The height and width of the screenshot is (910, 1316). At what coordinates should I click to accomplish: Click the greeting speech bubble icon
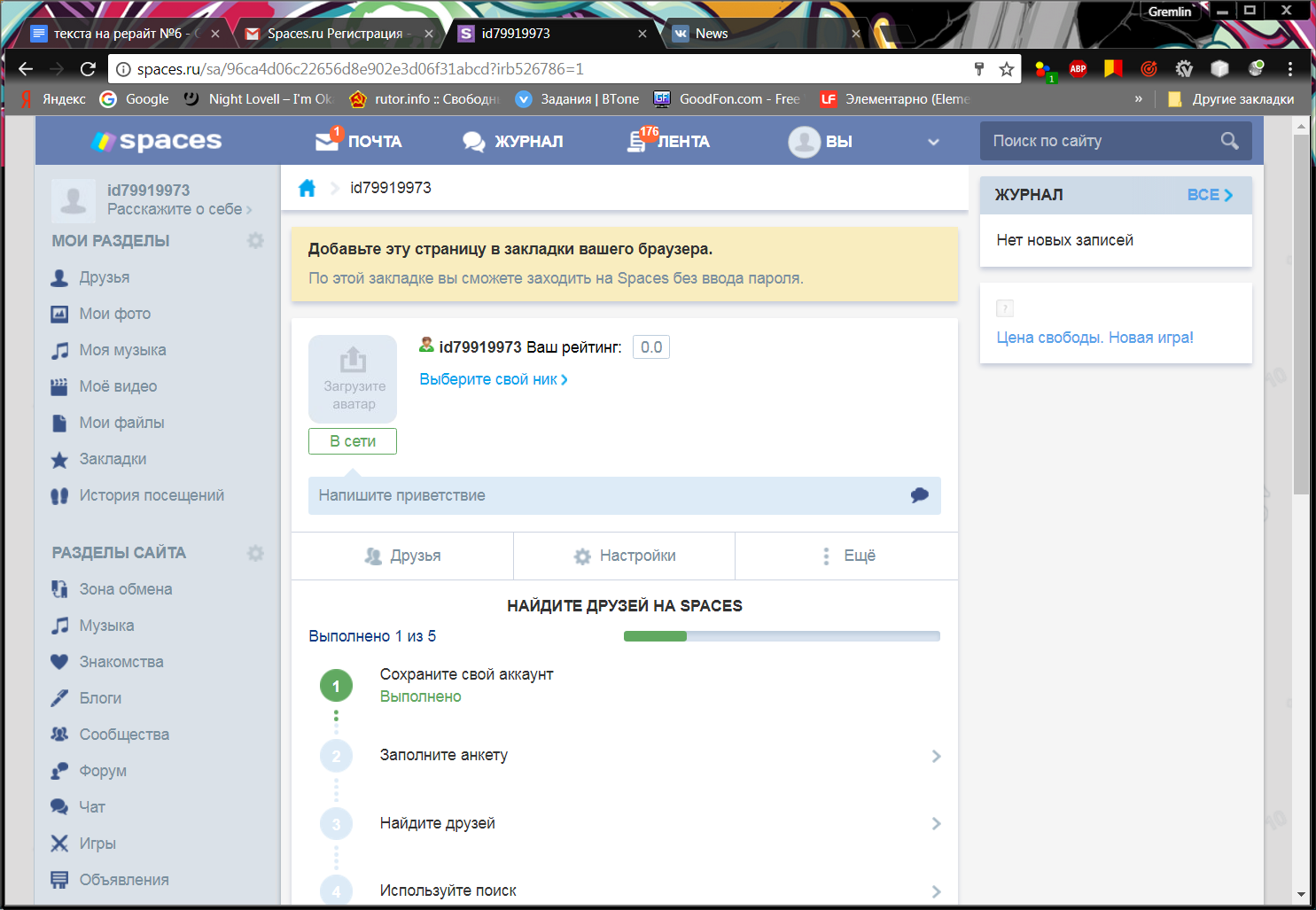coord(920,495)
